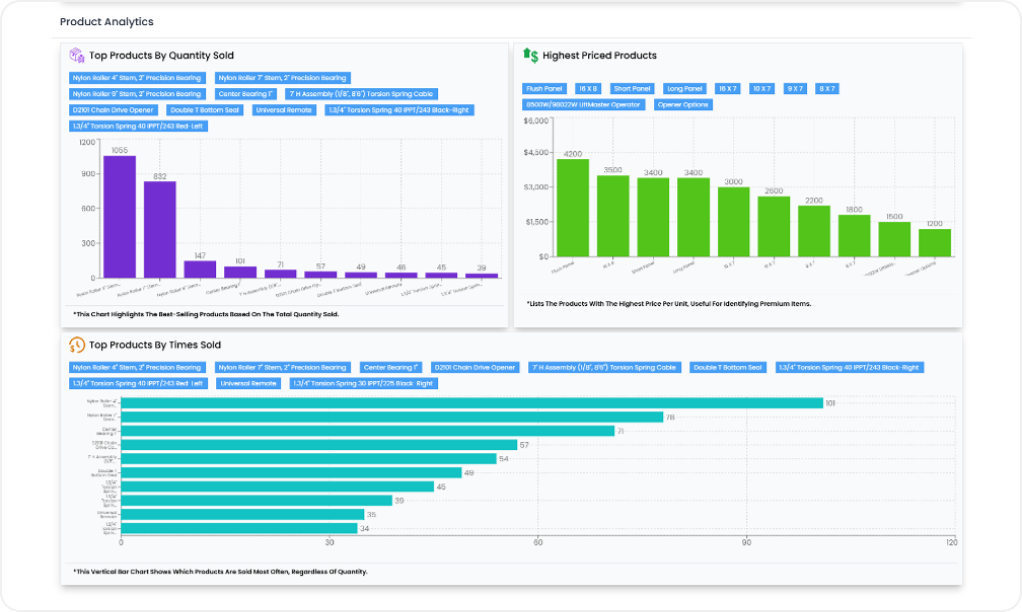
Task: Toggle Double T Bottom Seal in the Quantity Sold chart
Action: click(x=204, y=110)
